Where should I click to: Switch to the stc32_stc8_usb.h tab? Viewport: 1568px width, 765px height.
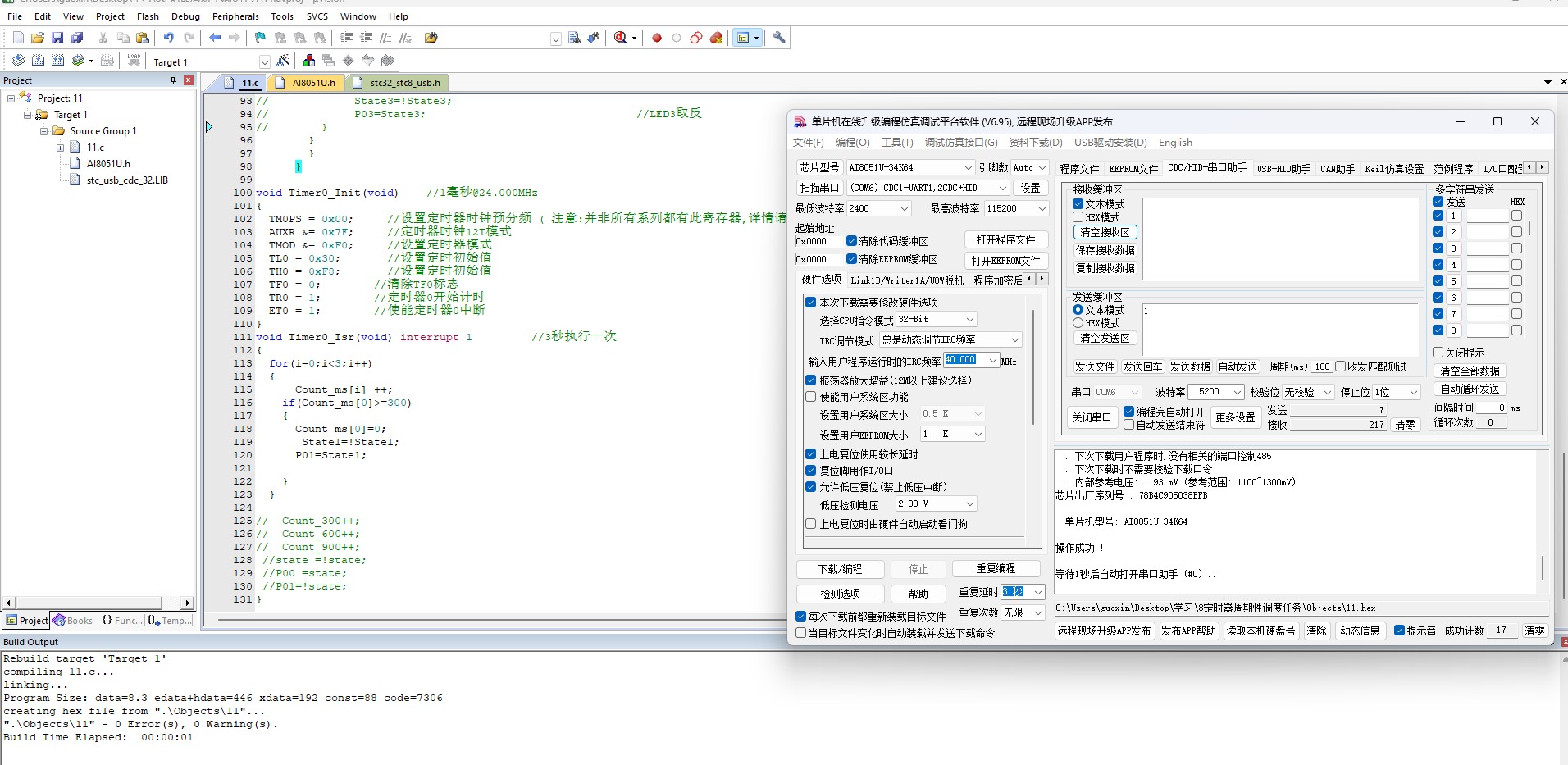398,83
